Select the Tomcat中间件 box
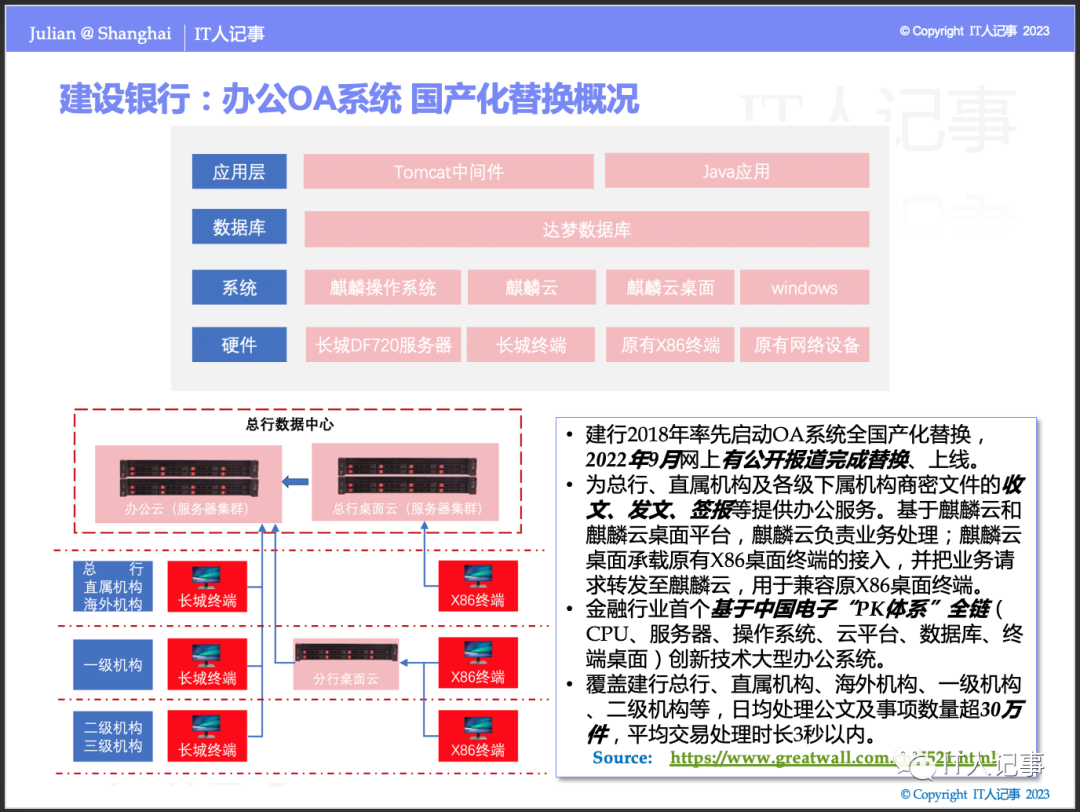This screenshot has width=1080, height=812. click(448, 171)
